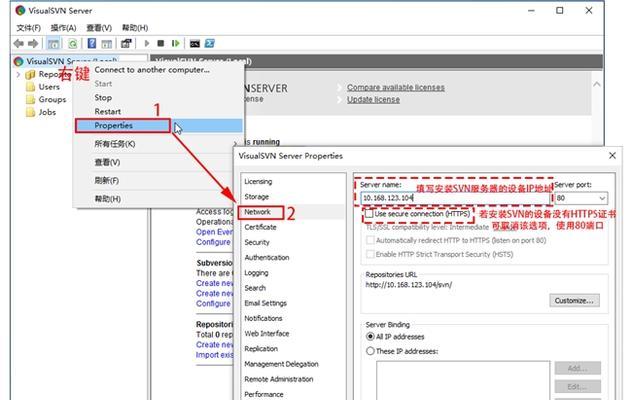Click the Properties toolbar icon

tap(126, 44)
